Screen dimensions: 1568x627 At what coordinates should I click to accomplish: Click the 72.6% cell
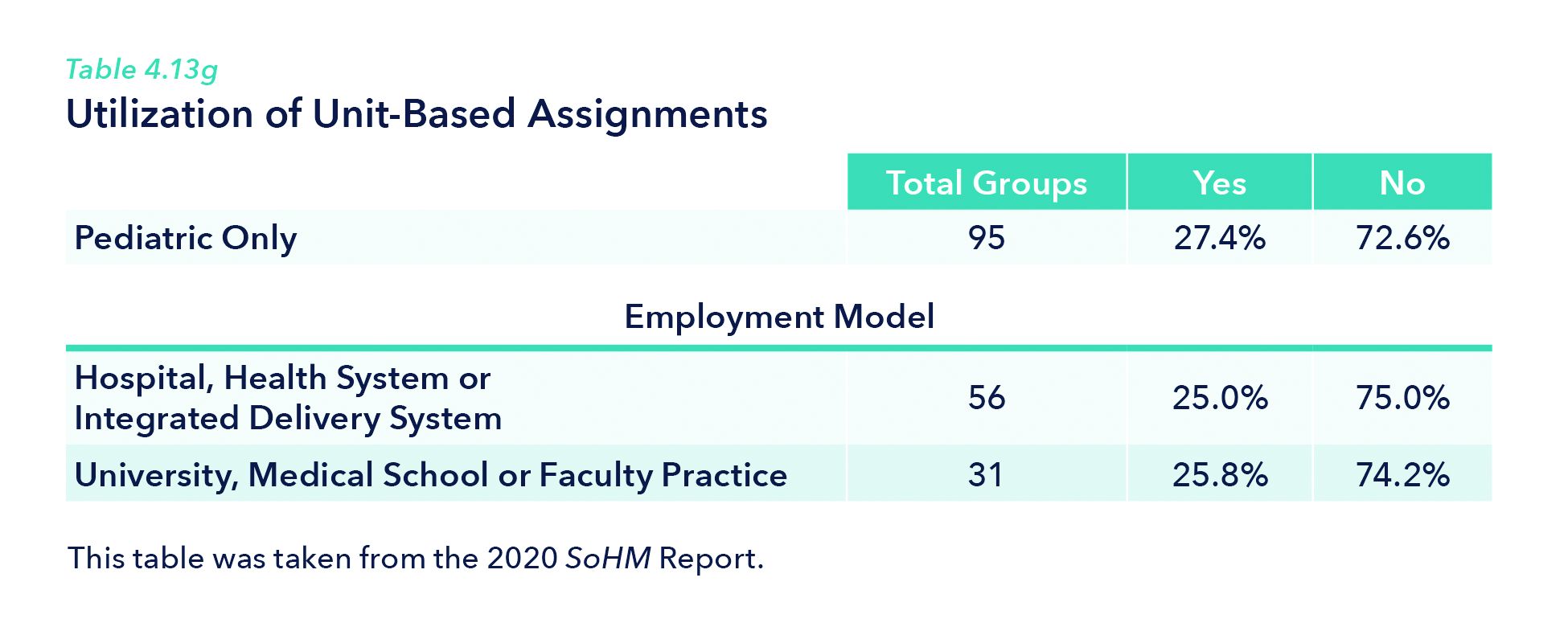click(1402, 238)
